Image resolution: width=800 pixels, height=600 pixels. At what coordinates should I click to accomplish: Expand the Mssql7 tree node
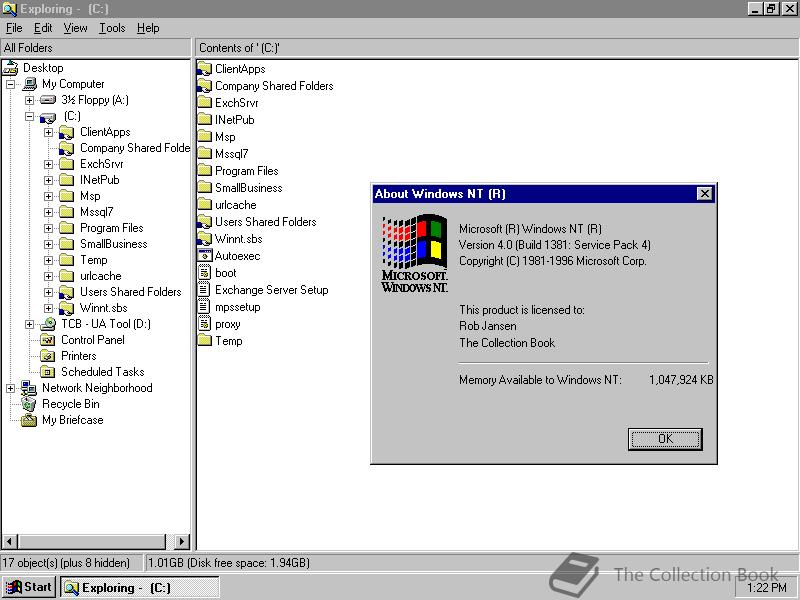48,212
